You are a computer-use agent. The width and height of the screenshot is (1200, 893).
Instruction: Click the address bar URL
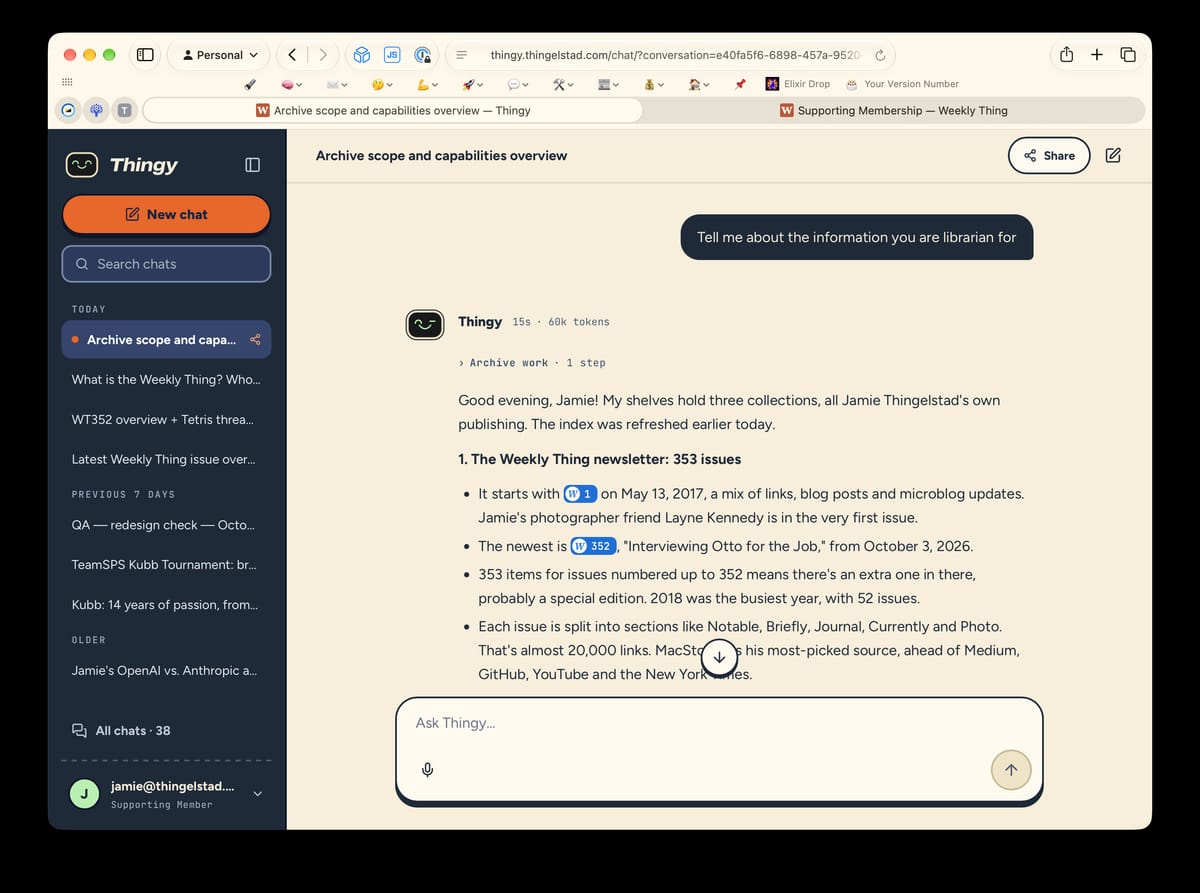pyautogui.click(x=675, y=55)
